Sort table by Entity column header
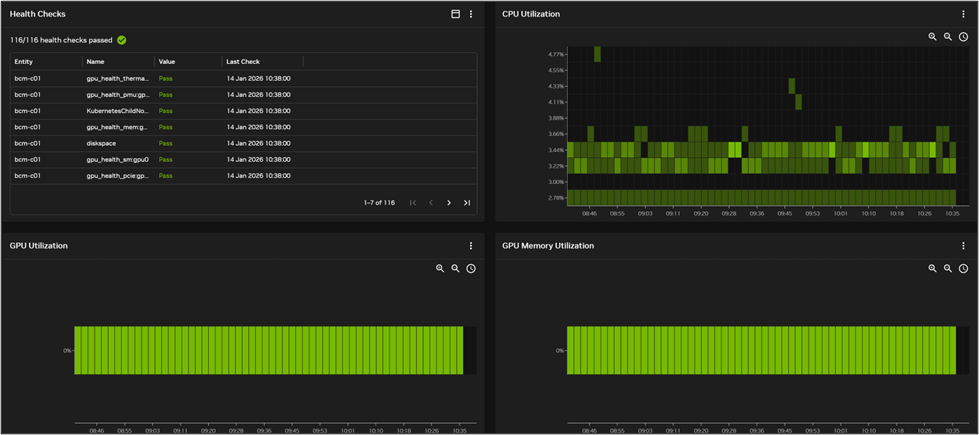Screen dimensions: 979x435 click(x=23, y=62)
